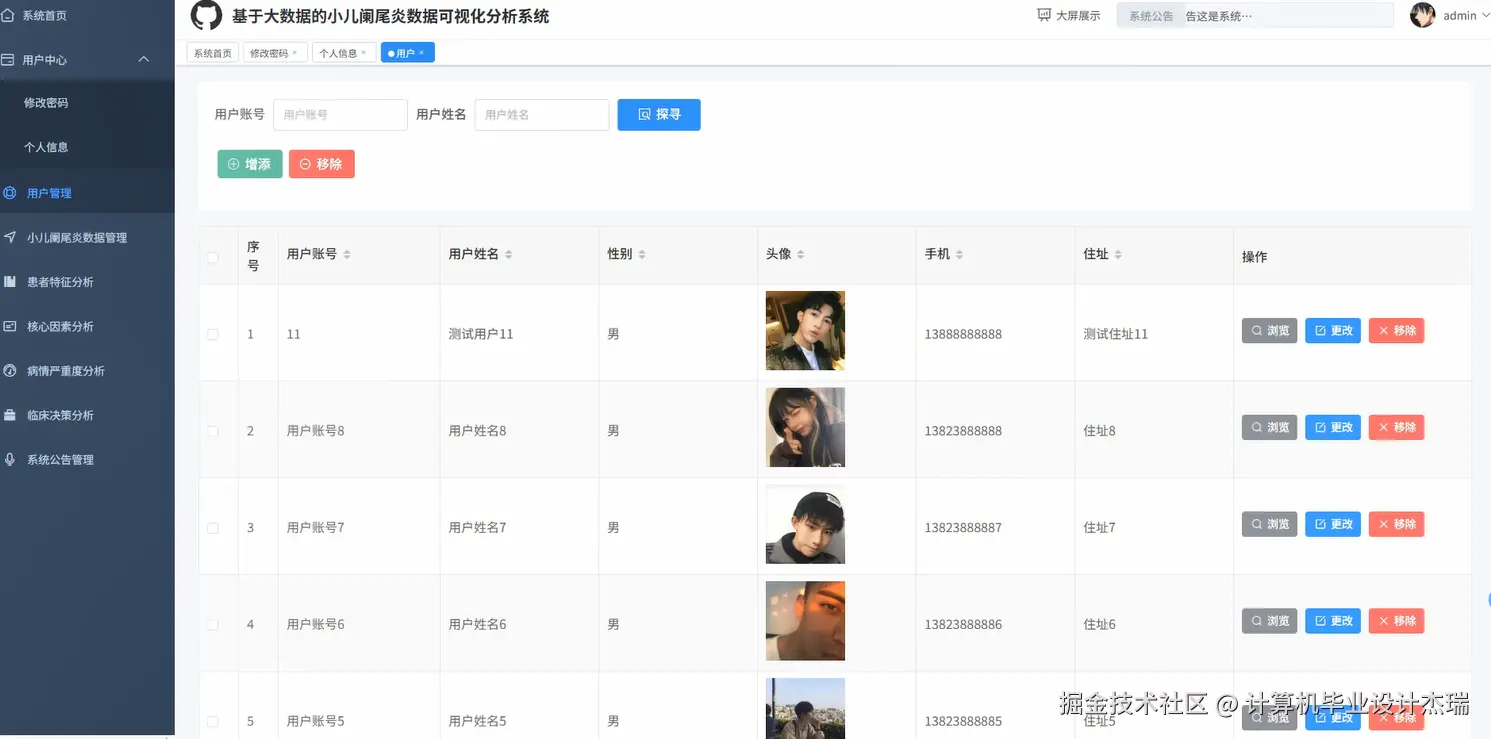Tick the checkbox for row 1

[213, 334]
